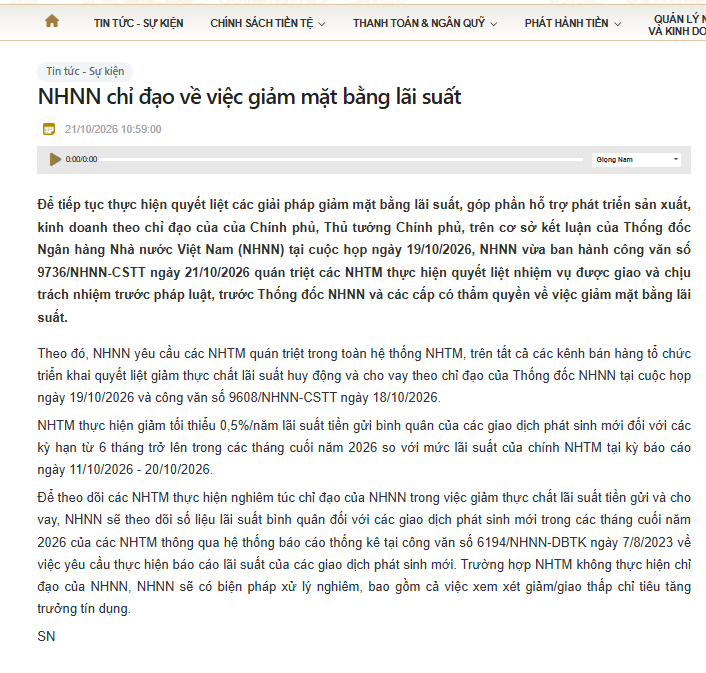This screenshot has width=706, height=673.
Task: Click the bold lead paragraph of the article
Action: click(x=364, y=261)
